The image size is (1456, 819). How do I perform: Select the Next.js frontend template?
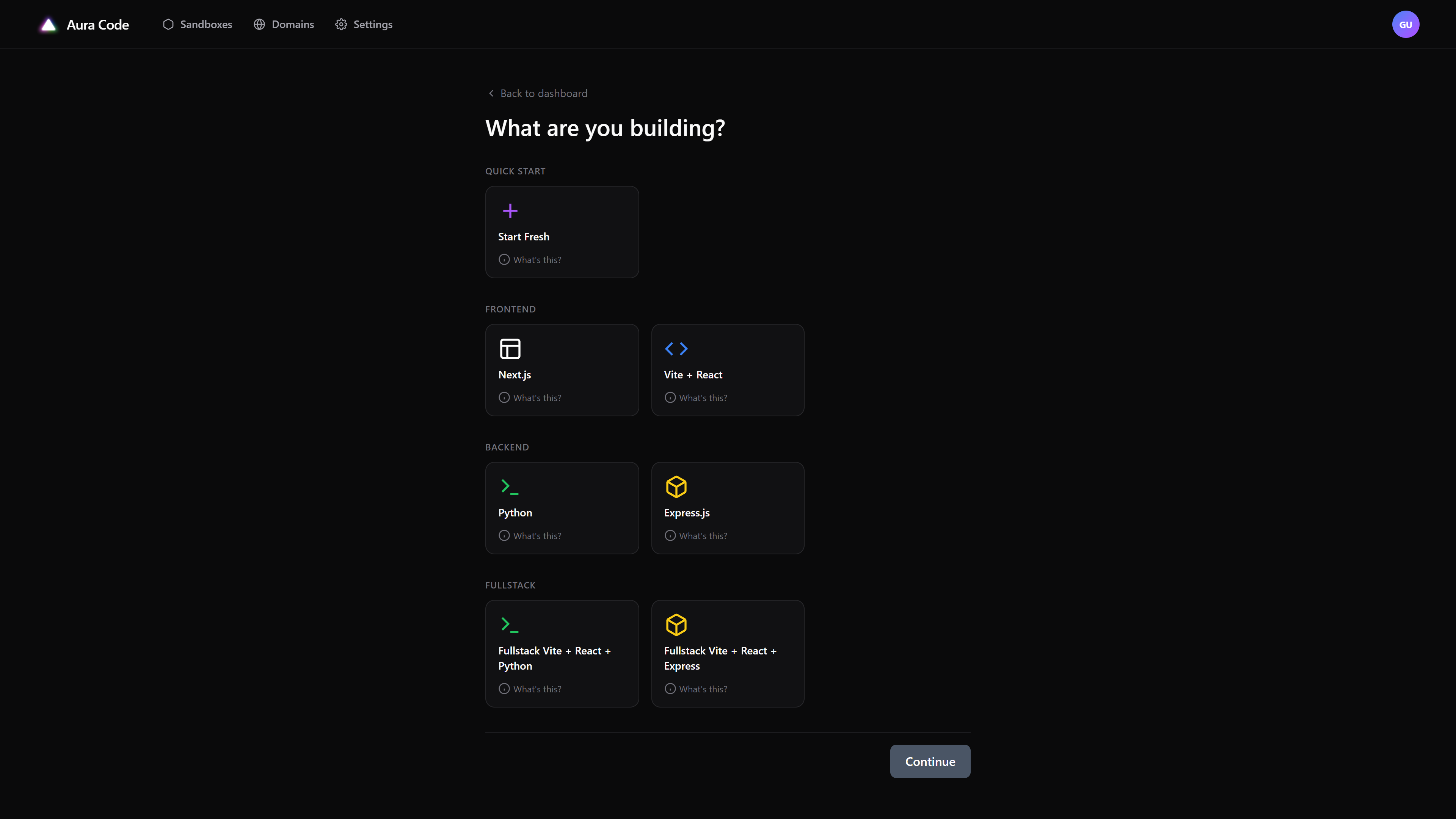click(x=562, y=370)
